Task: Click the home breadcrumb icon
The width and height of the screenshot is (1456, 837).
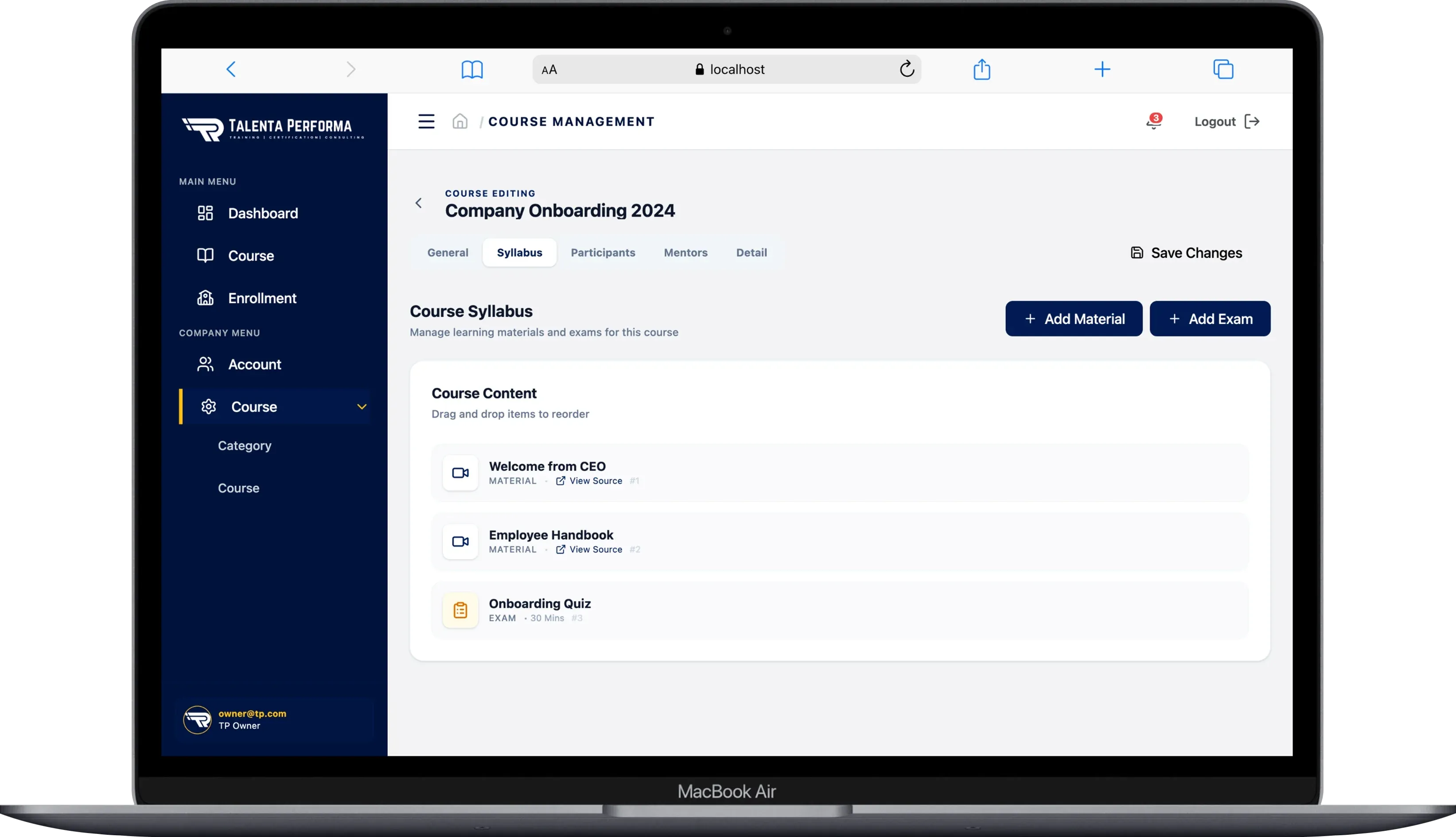Action: [x=460, y=121]
